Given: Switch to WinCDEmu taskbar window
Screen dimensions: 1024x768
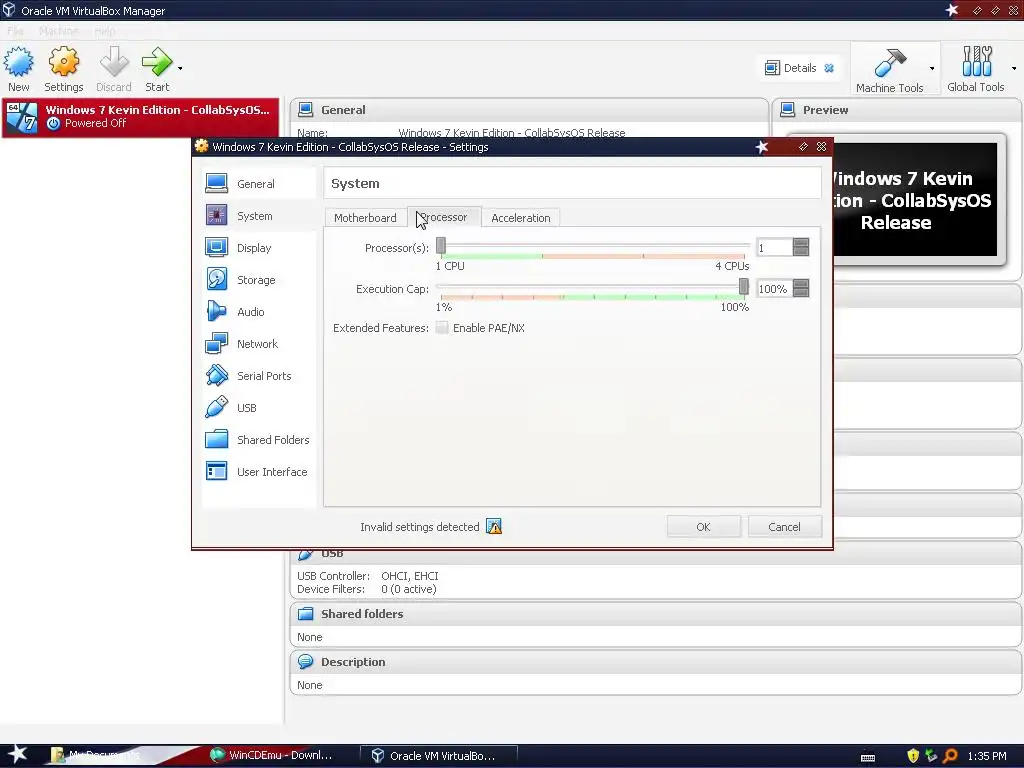Looking at the screenshot, I should [x=272, y=755].
